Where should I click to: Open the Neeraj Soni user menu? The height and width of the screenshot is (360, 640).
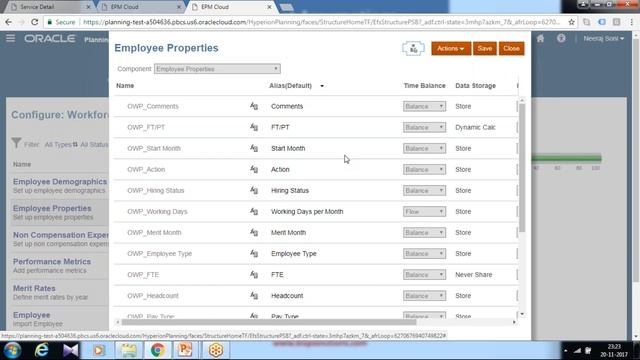point(604,38)
